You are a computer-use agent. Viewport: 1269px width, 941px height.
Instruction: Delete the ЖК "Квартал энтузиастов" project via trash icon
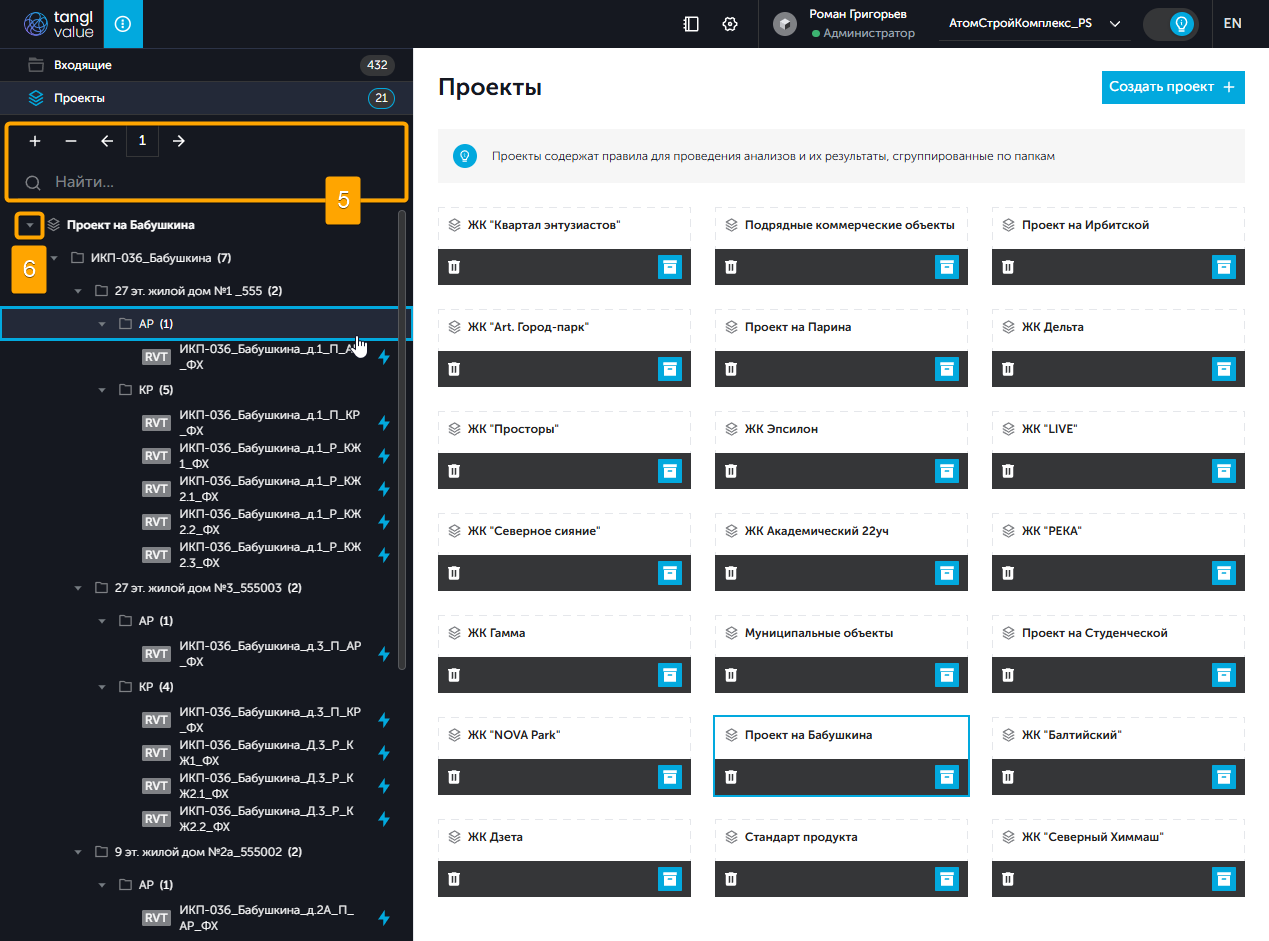[x=454, y=267]
